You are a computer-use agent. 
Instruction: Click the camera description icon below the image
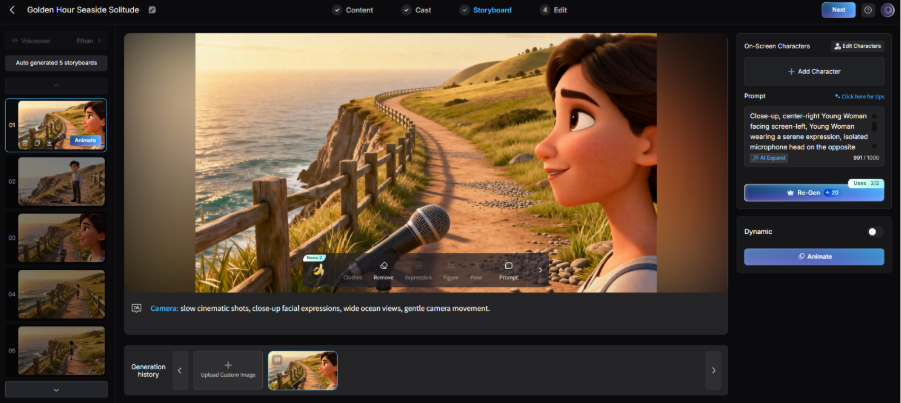[x=136, y=308]
